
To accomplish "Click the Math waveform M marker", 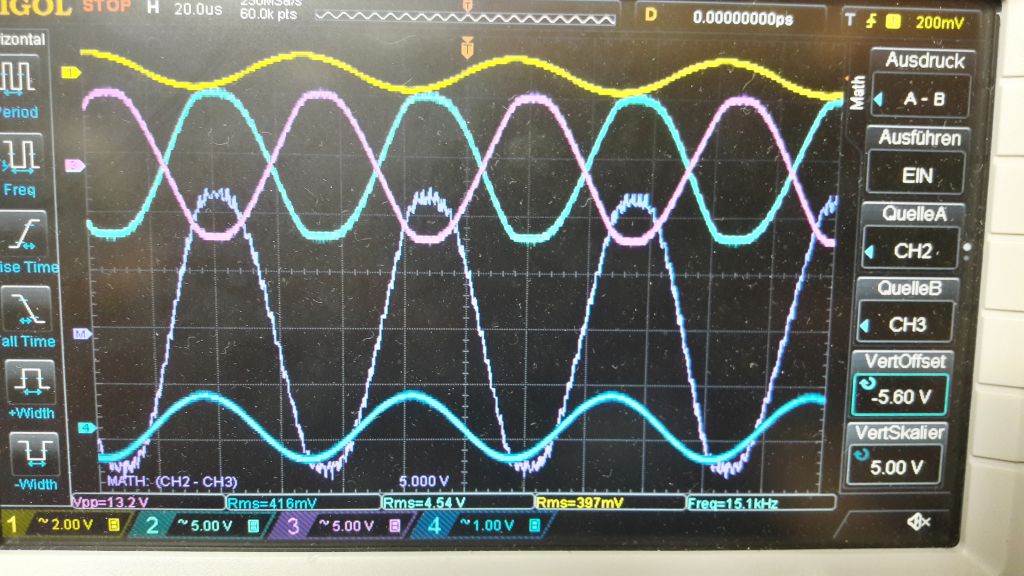I will (x=82, y=334).
